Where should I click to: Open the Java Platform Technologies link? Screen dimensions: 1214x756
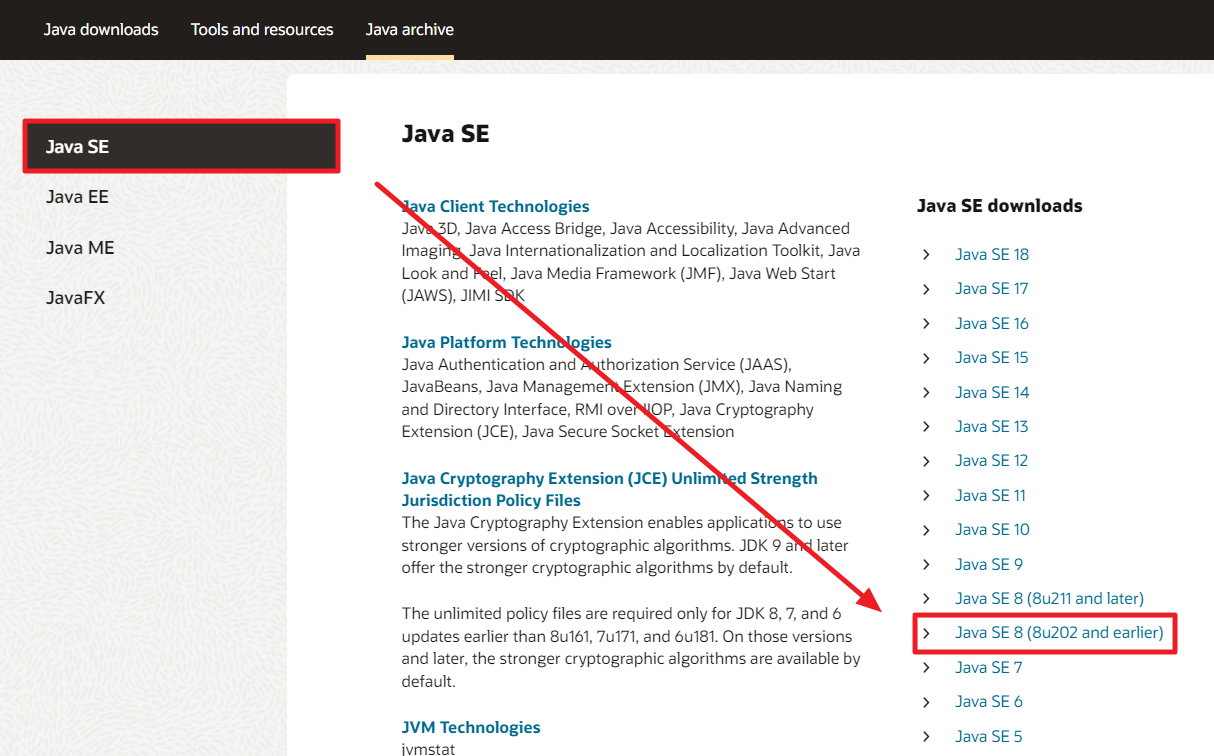(x=506, y=341)
